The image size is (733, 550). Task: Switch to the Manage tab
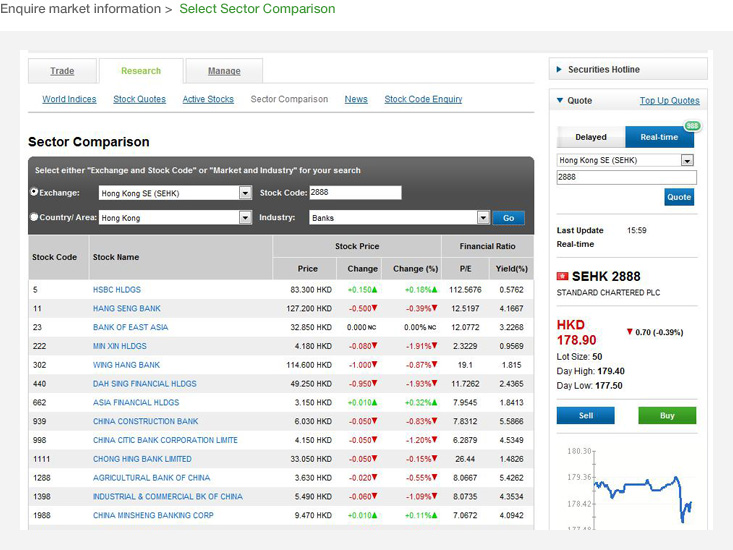point(224,71)
